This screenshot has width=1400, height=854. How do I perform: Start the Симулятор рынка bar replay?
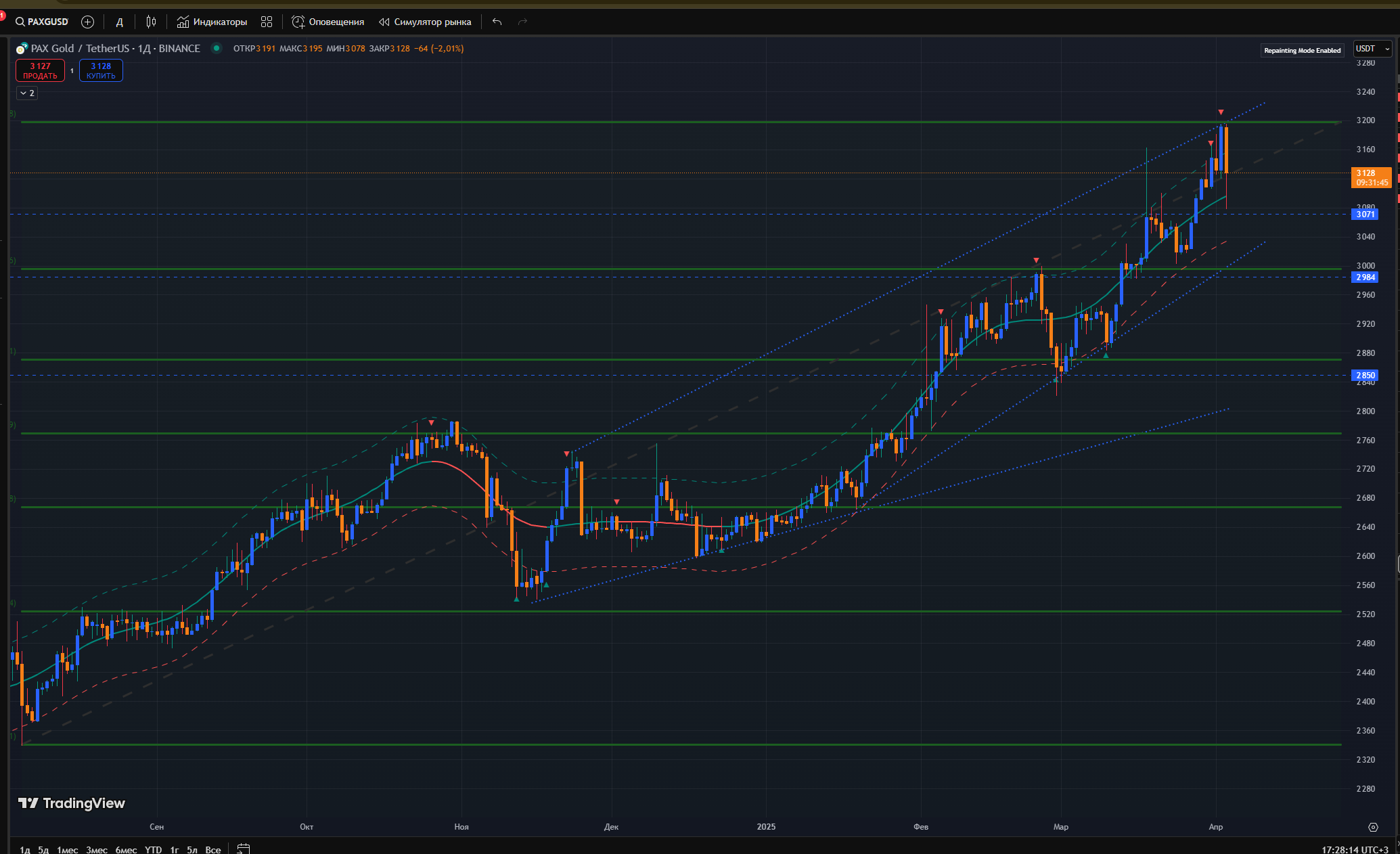pyautogui.click(x=425, y=22)
